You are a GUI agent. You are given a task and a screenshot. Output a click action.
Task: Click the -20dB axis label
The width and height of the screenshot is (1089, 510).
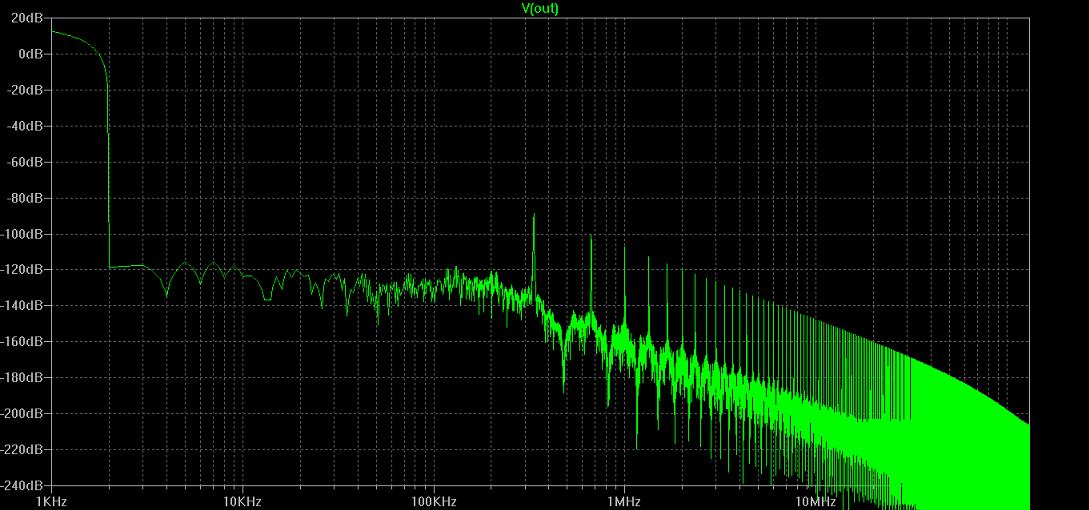[x=24, y=90]
